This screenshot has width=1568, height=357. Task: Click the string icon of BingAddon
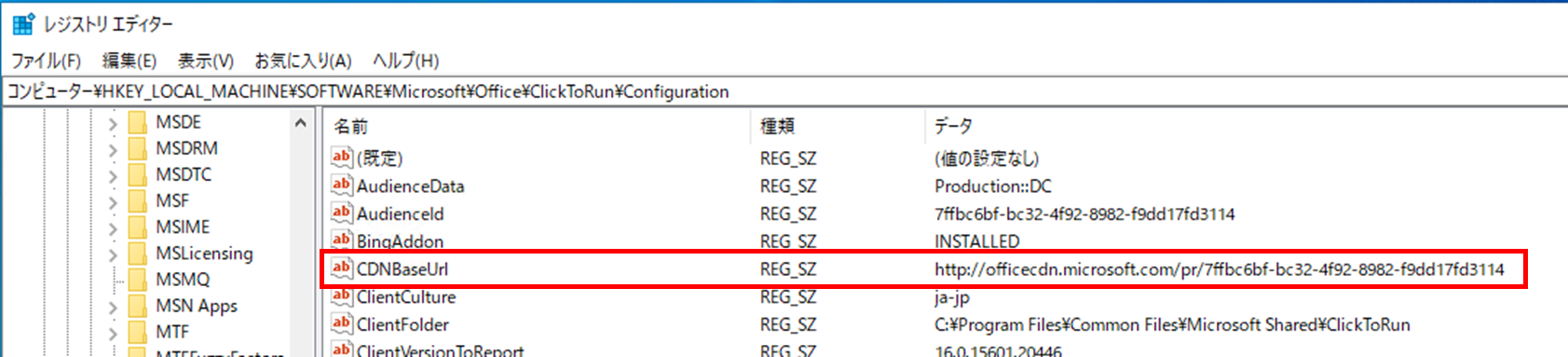pos(342,240)
